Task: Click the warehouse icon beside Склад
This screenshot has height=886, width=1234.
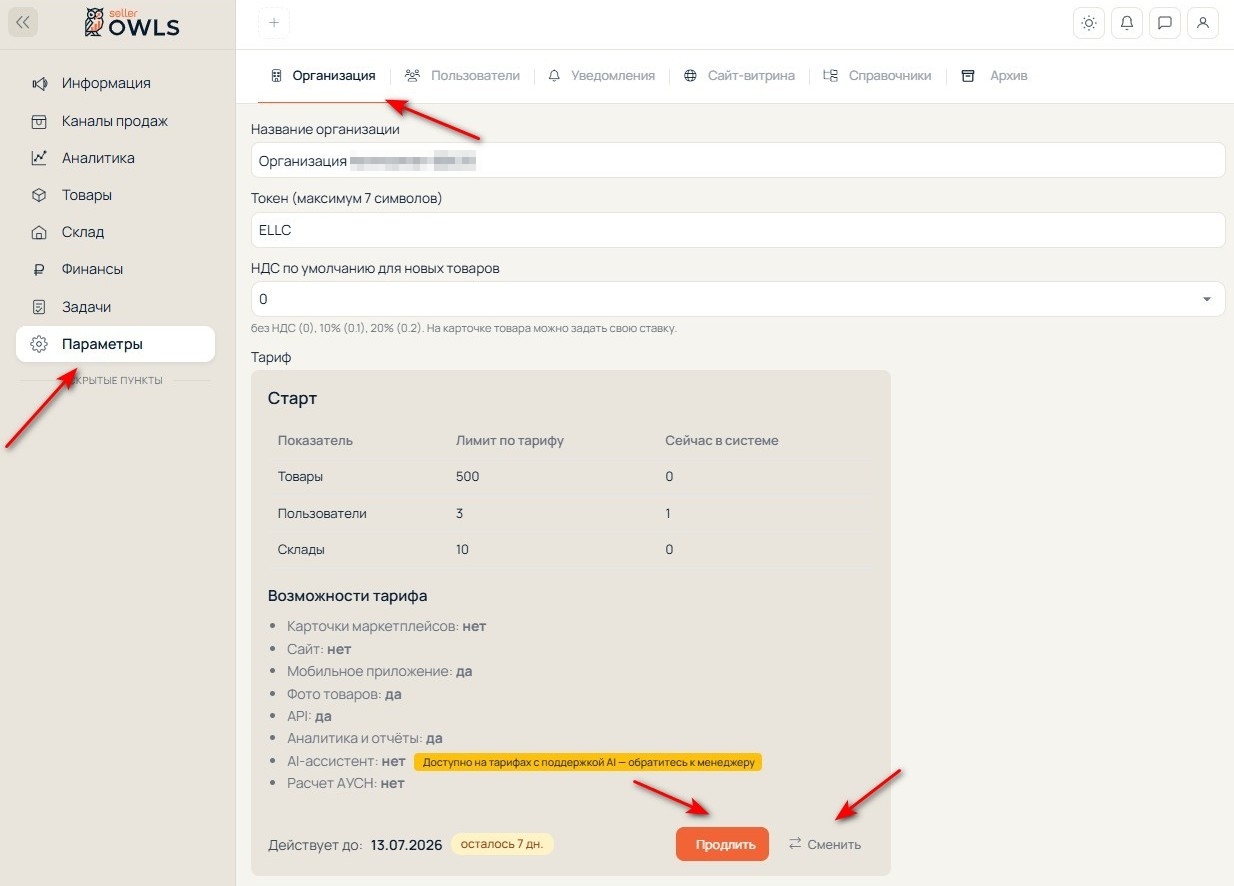Action: click(39, 232)
